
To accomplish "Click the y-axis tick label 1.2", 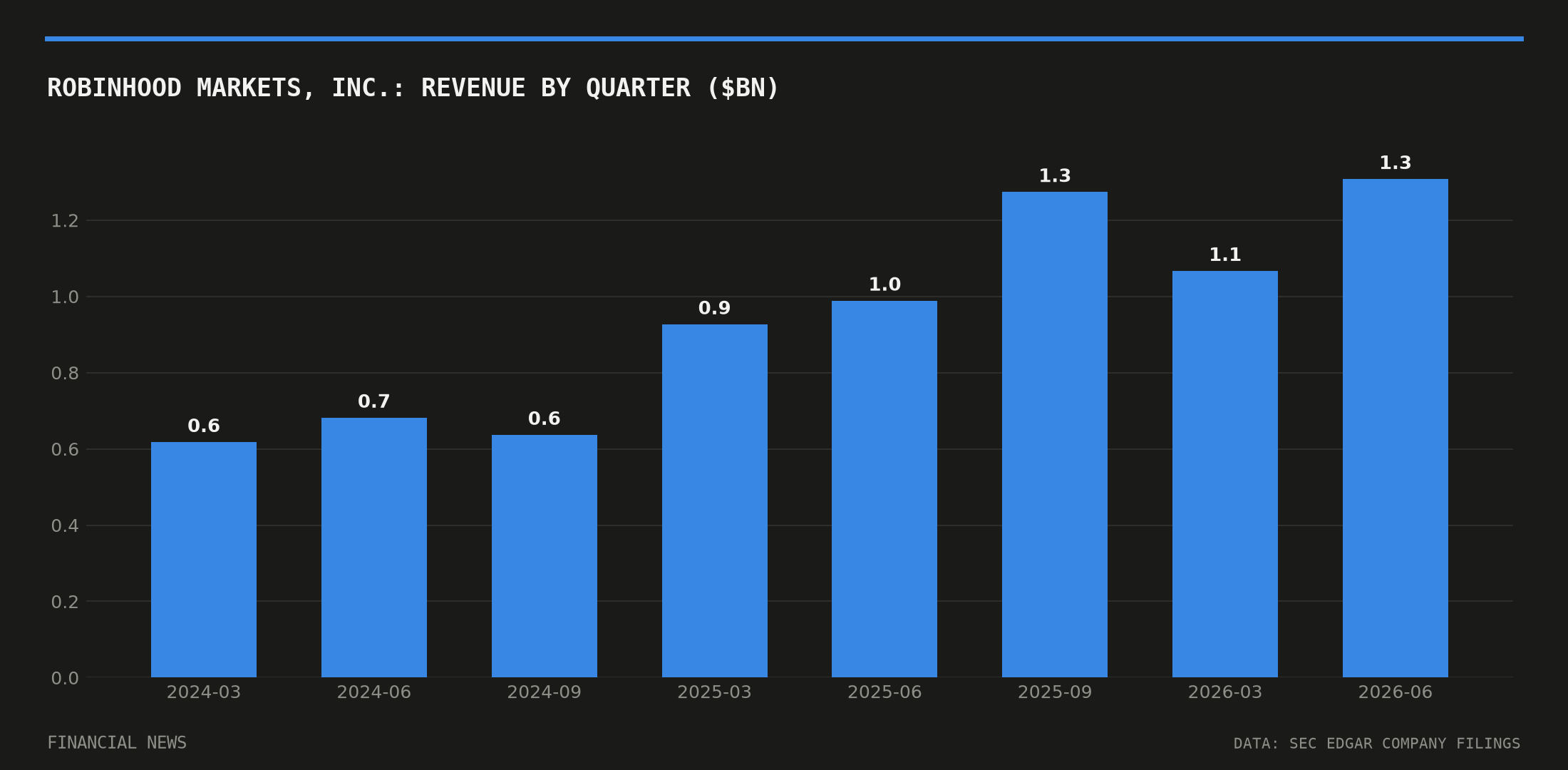I will (65, 221).
